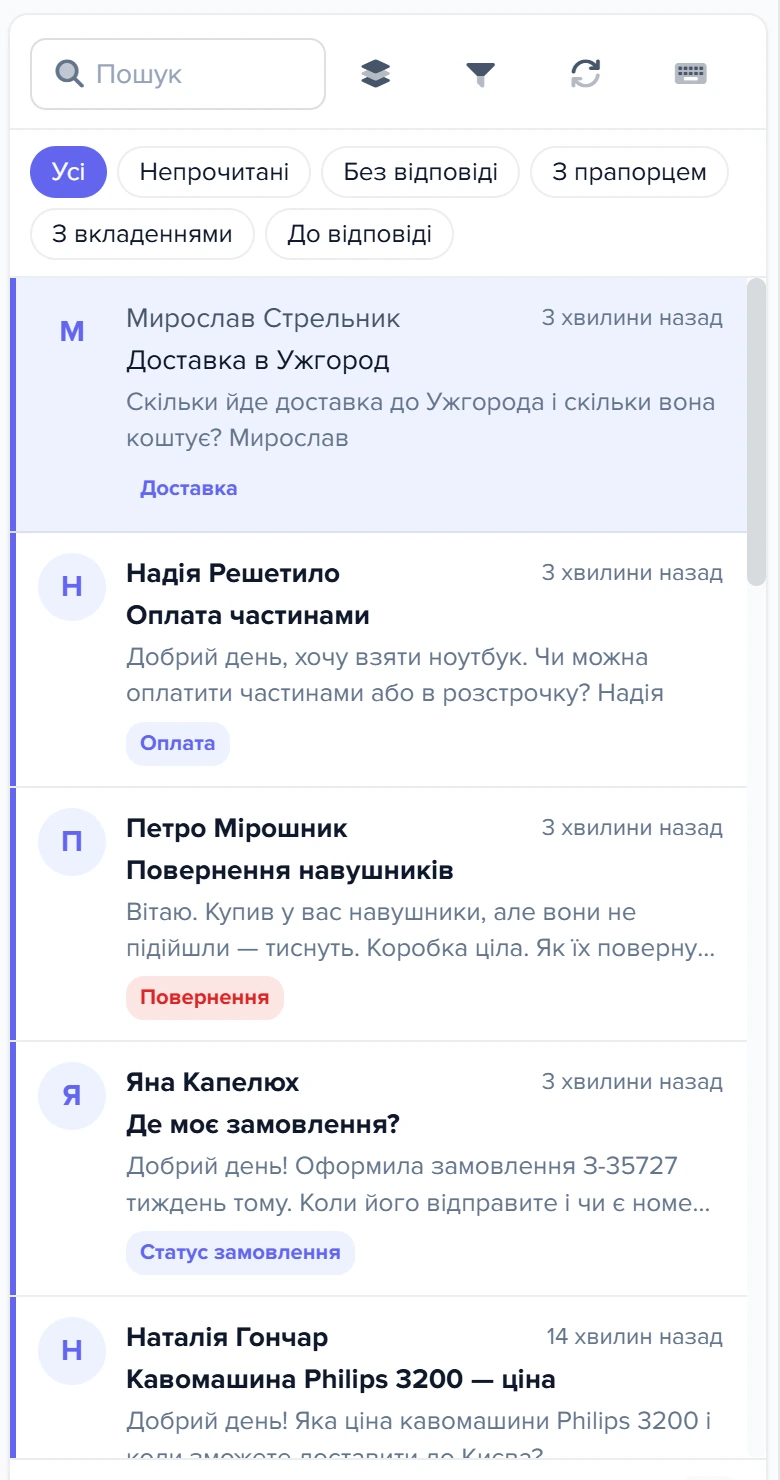Click the М avatar for Мирослав Стрельник
The width and height of the screenshot is (780, 1480).
coord(72,332)
